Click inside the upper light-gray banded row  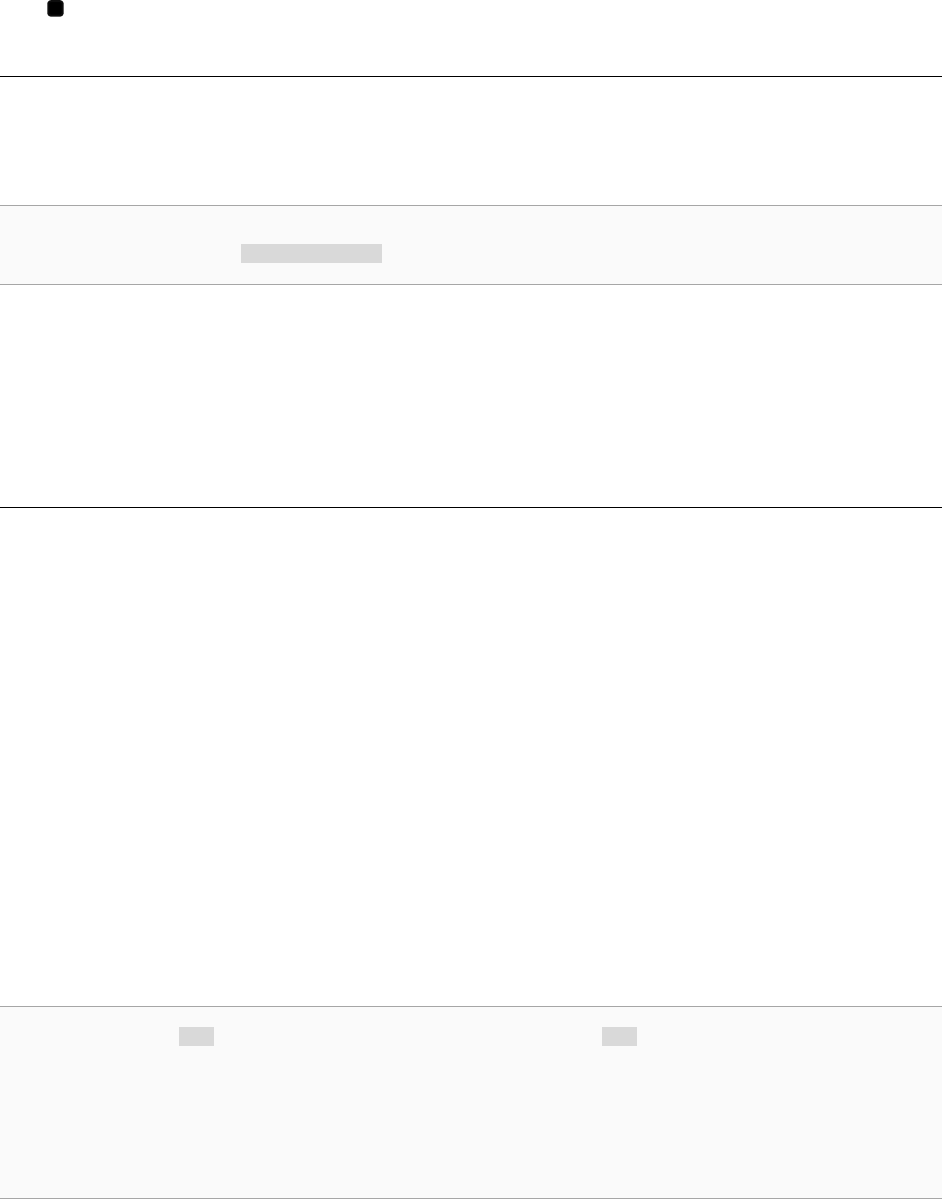point(471,245)
